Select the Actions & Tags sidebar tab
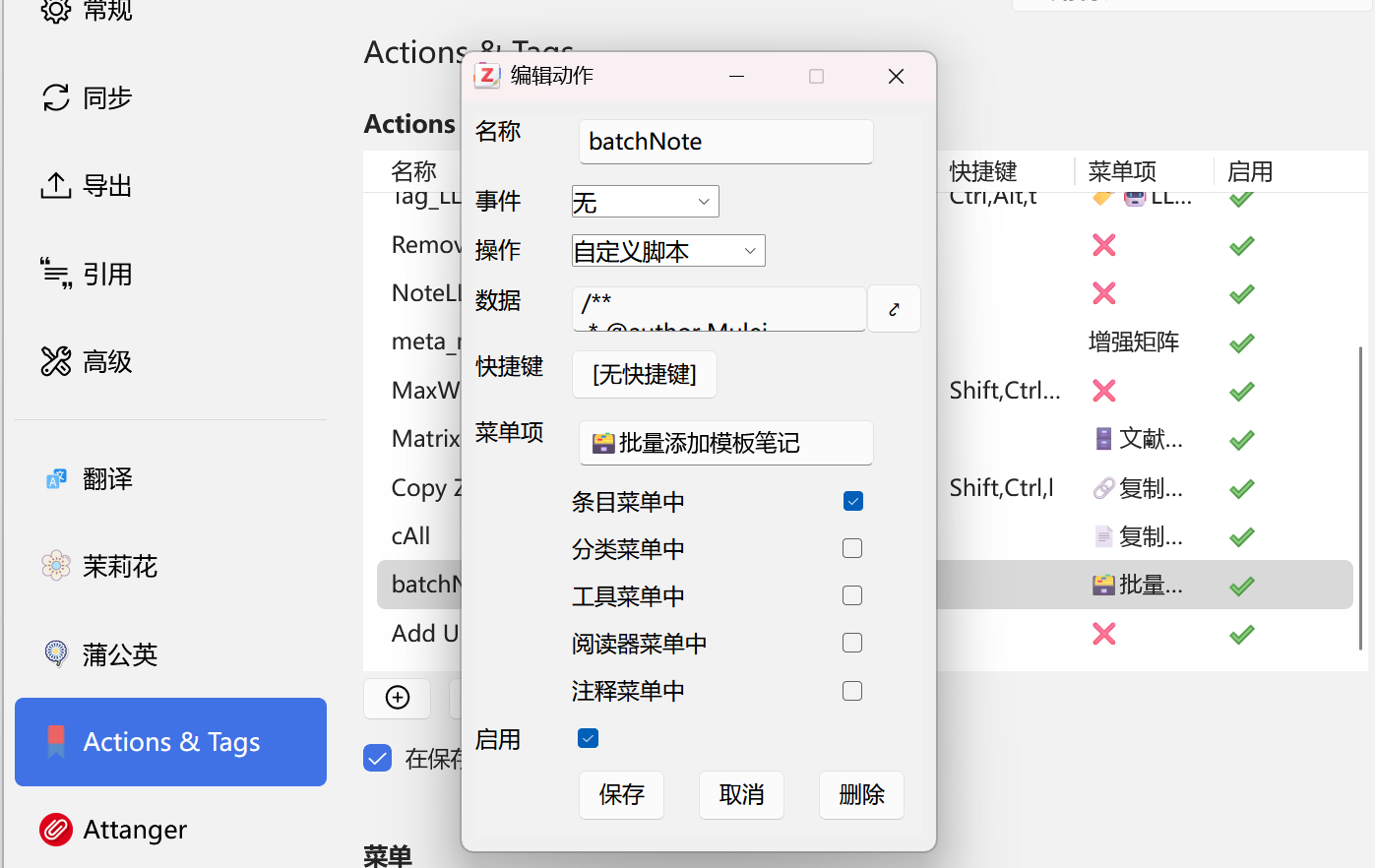1375x868 pixels. click(x=170, y=742)
